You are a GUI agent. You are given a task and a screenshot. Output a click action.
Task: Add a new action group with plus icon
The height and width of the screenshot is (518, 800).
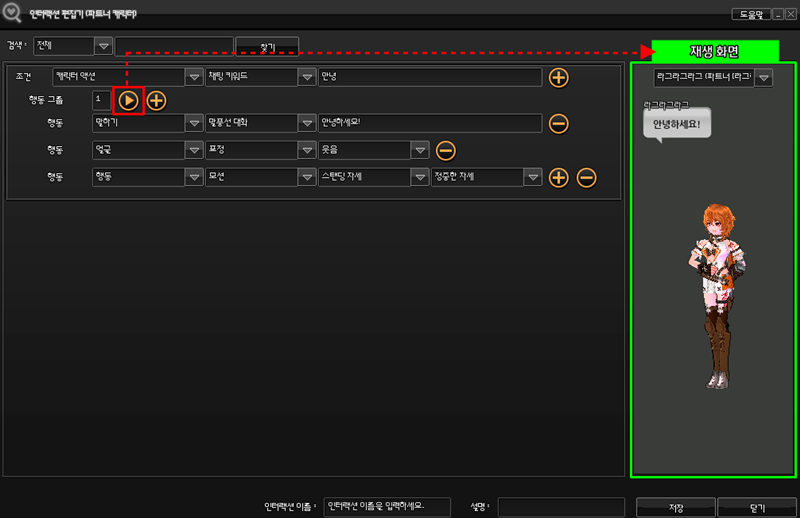click(157, 100)
